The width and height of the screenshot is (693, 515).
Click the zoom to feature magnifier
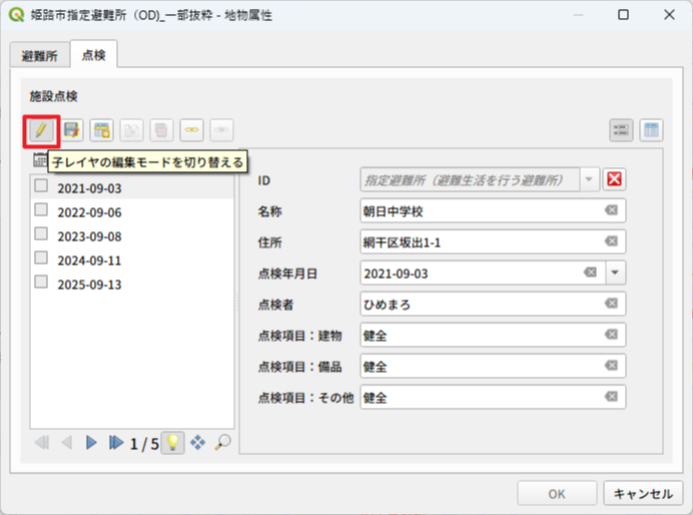click(221, 442)
